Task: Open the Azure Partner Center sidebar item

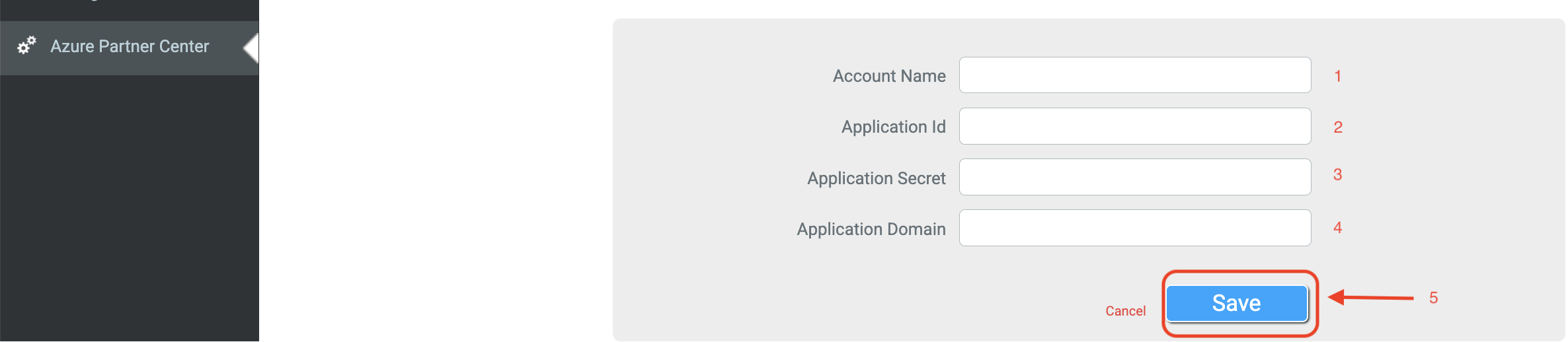Action: pyautogui.click(x=130, y=47)
